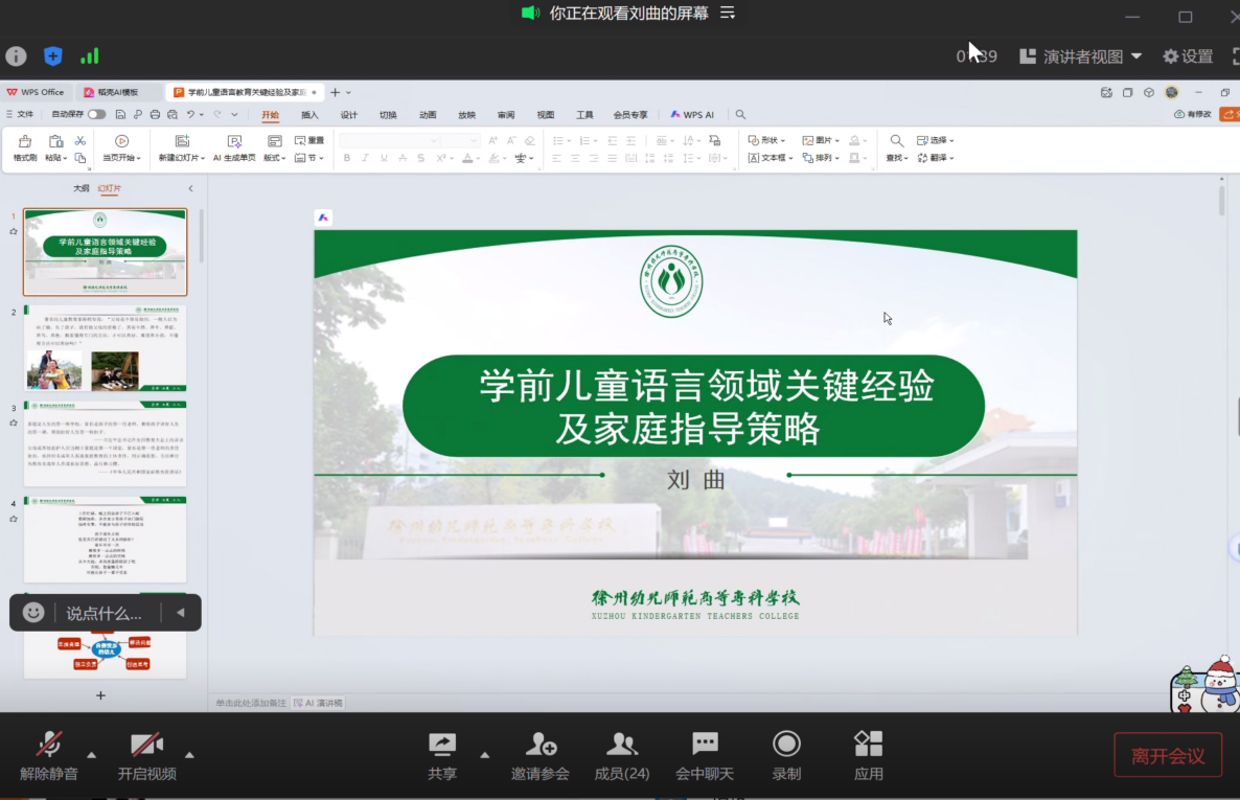This screenshot has height=800, width=1240.
Task: Open the 形状 shapes dropdown
Action: [768, 141]
